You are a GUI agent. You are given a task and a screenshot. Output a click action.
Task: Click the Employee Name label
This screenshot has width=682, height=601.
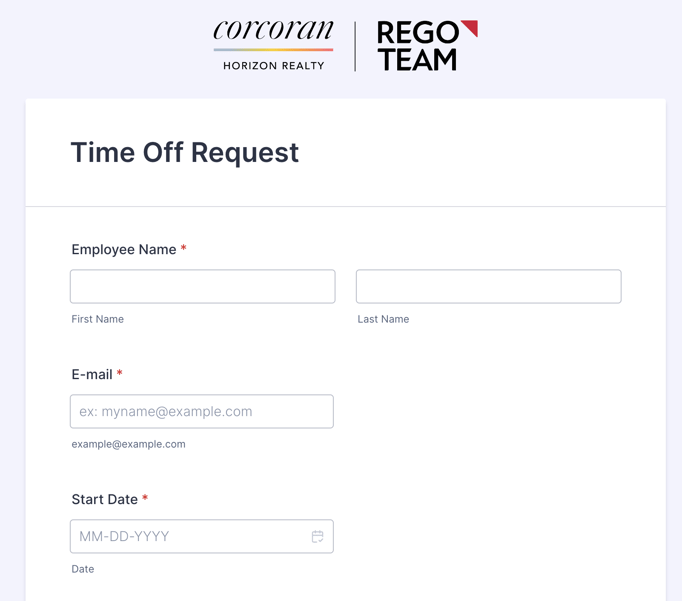pyautogui.click(x=124, y=250)
